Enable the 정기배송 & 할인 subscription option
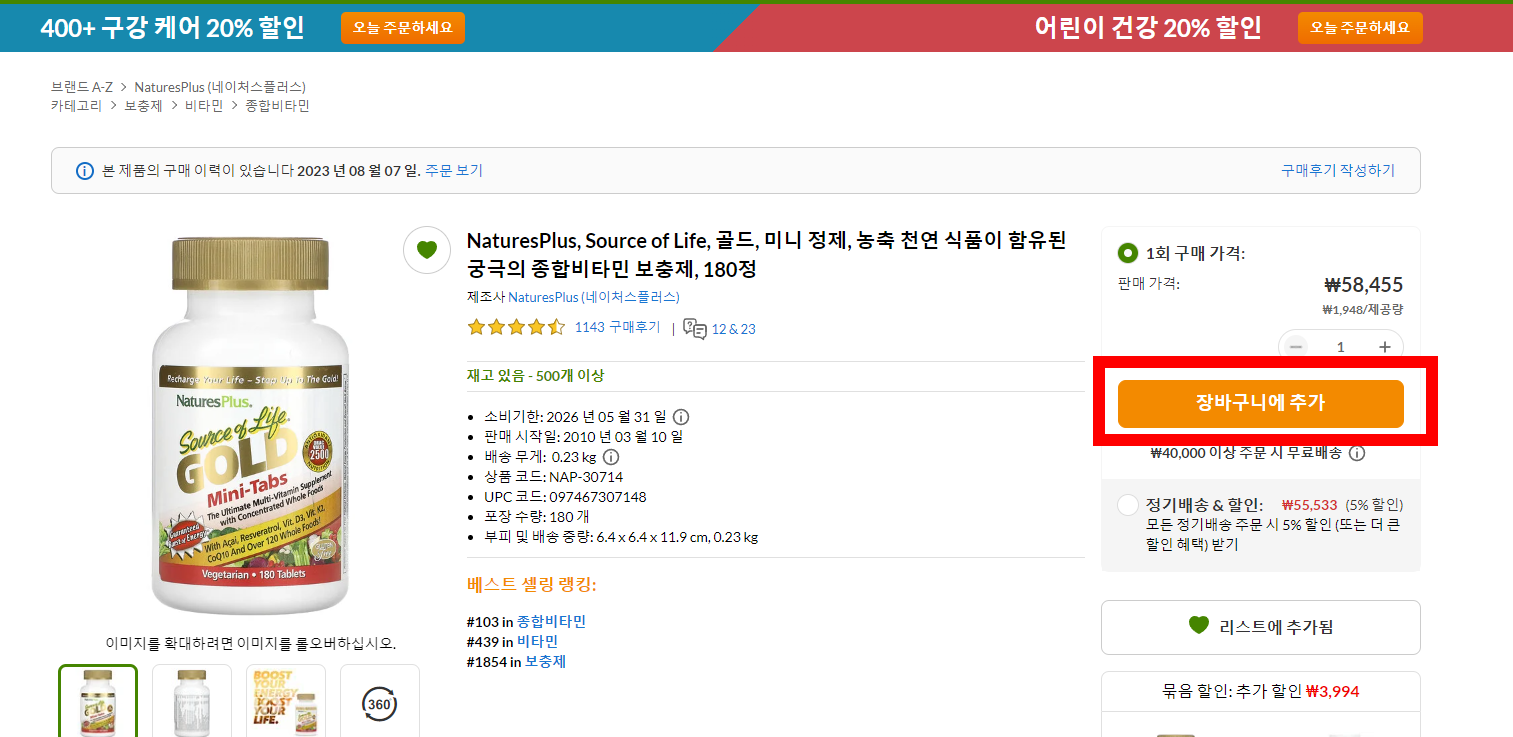 (1127, 505)
